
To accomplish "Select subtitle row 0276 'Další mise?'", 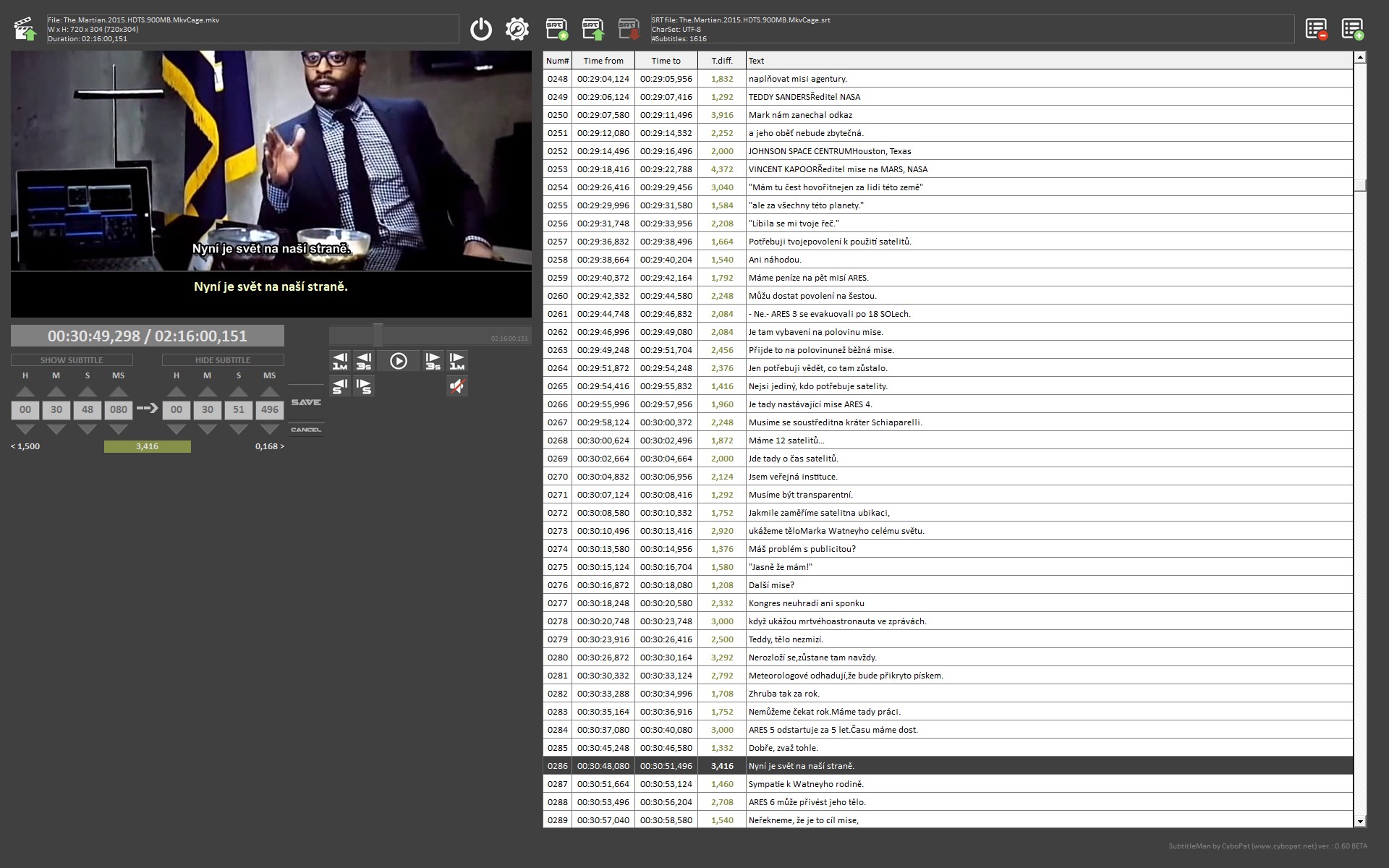I will 948,585.
